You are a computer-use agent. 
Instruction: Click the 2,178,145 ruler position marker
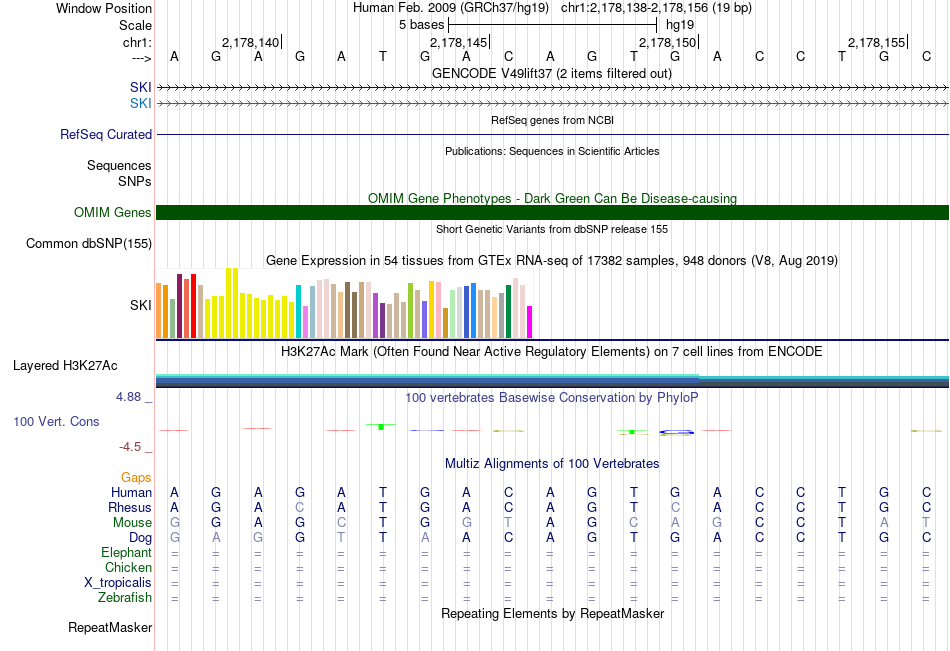459,42
